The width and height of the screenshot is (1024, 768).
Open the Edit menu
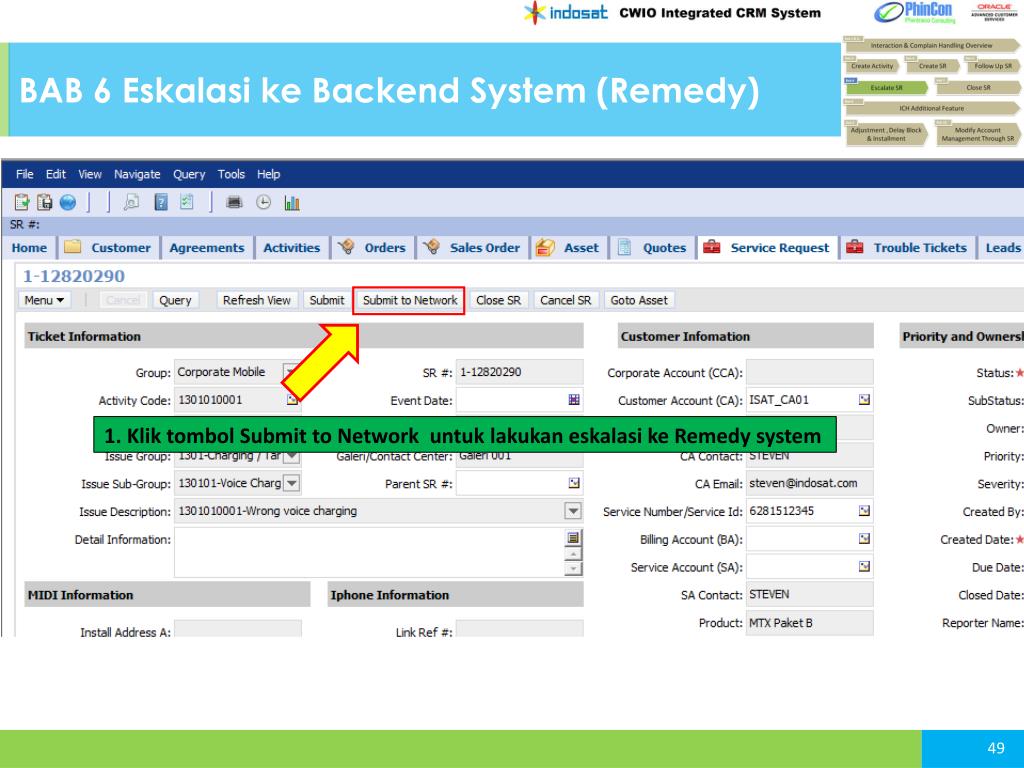(x=56, y=174)
